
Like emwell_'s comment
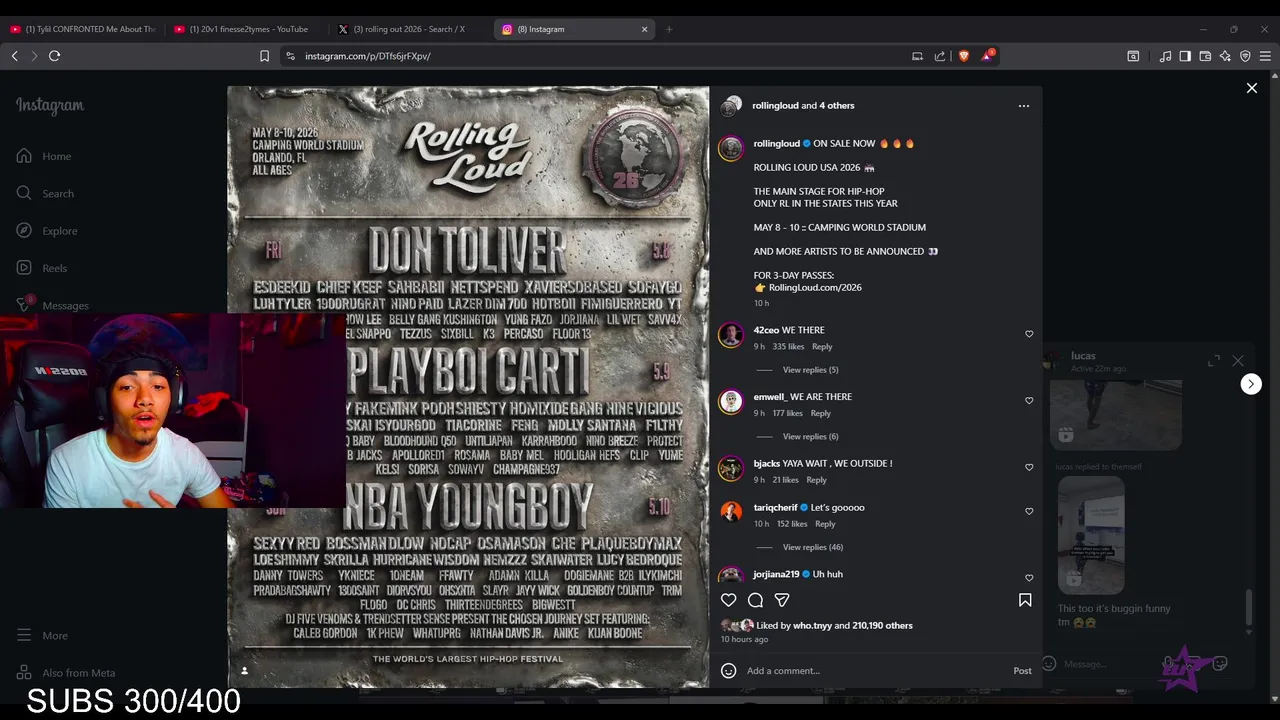[x=1029, y=401]
